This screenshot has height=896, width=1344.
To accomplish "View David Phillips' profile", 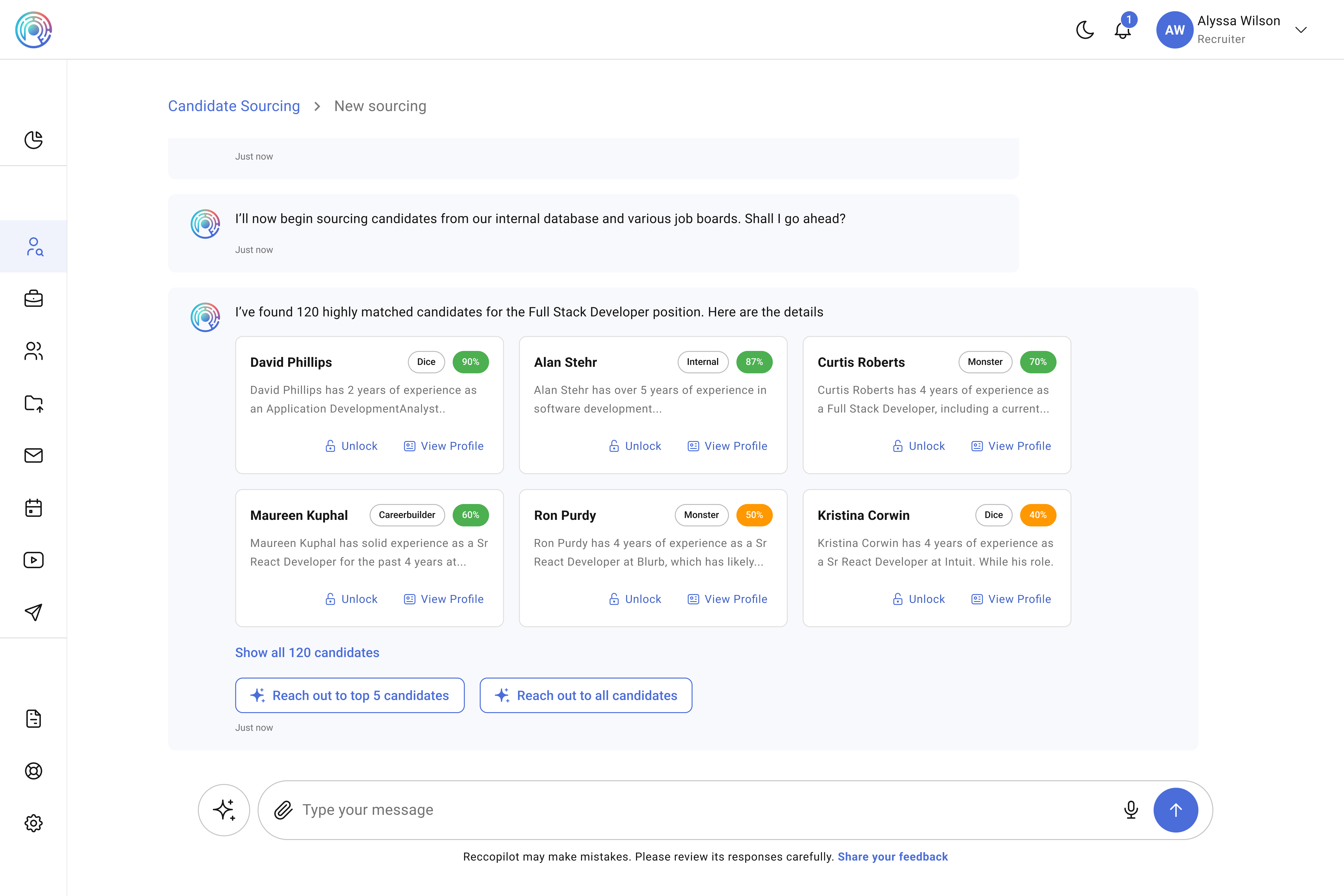I will click(444, 446).
